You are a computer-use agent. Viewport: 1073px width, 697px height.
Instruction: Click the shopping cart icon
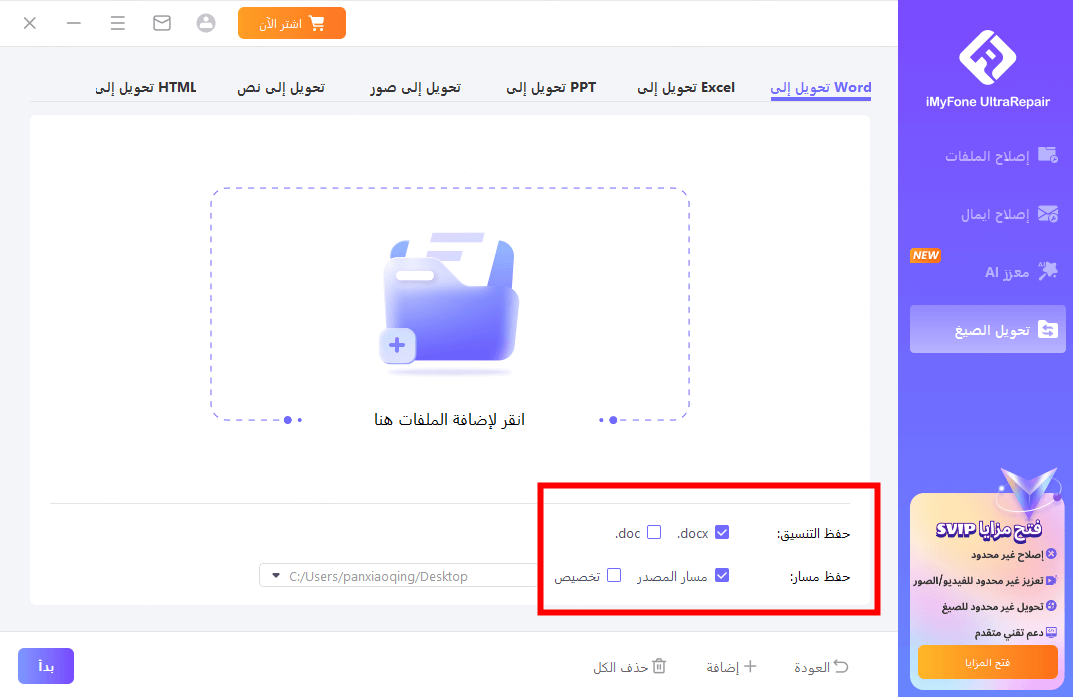tap(317, 23)
